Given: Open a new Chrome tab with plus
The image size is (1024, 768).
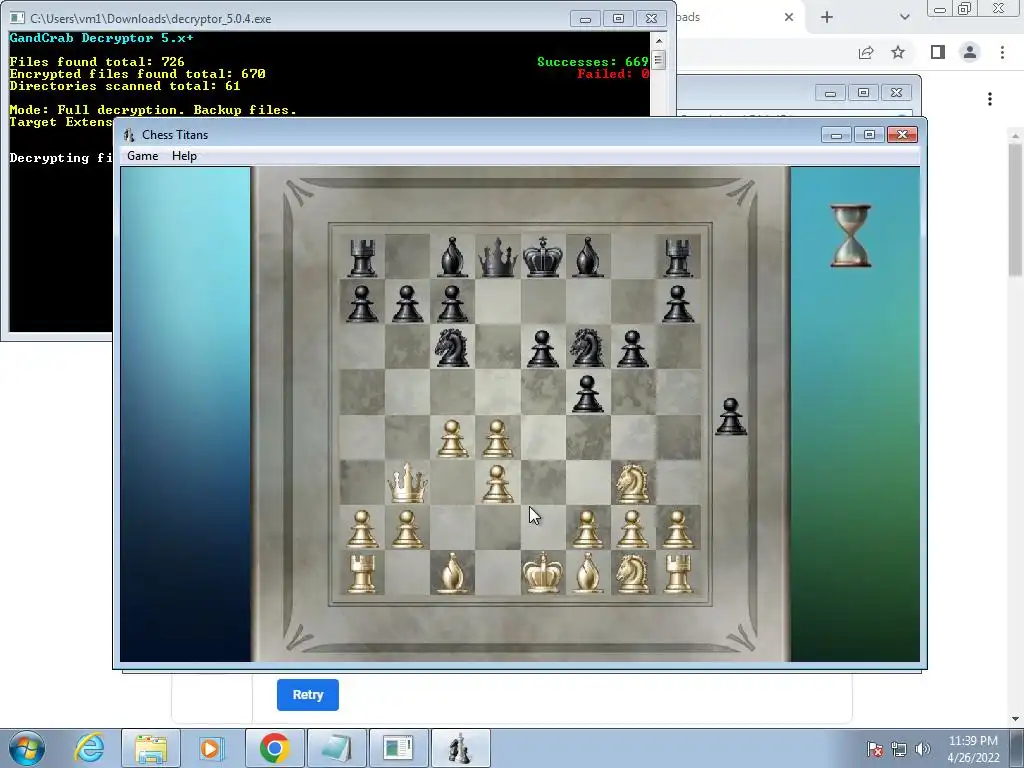Looking at the screenshot, I should [827, 17].
